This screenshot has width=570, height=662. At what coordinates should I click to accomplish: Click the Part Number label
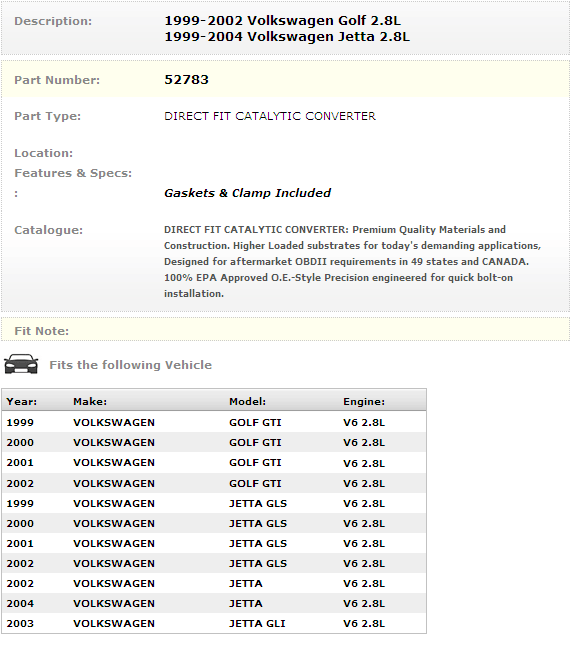click(x=57, y=80)
